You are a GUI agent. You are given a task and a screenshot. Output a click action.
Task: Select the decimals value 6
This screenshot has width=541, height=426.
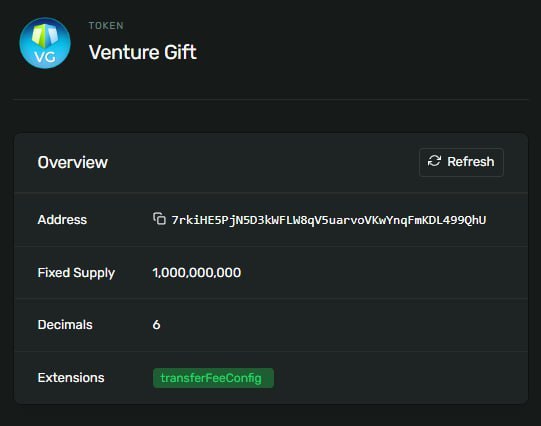[x=156, y=325]
